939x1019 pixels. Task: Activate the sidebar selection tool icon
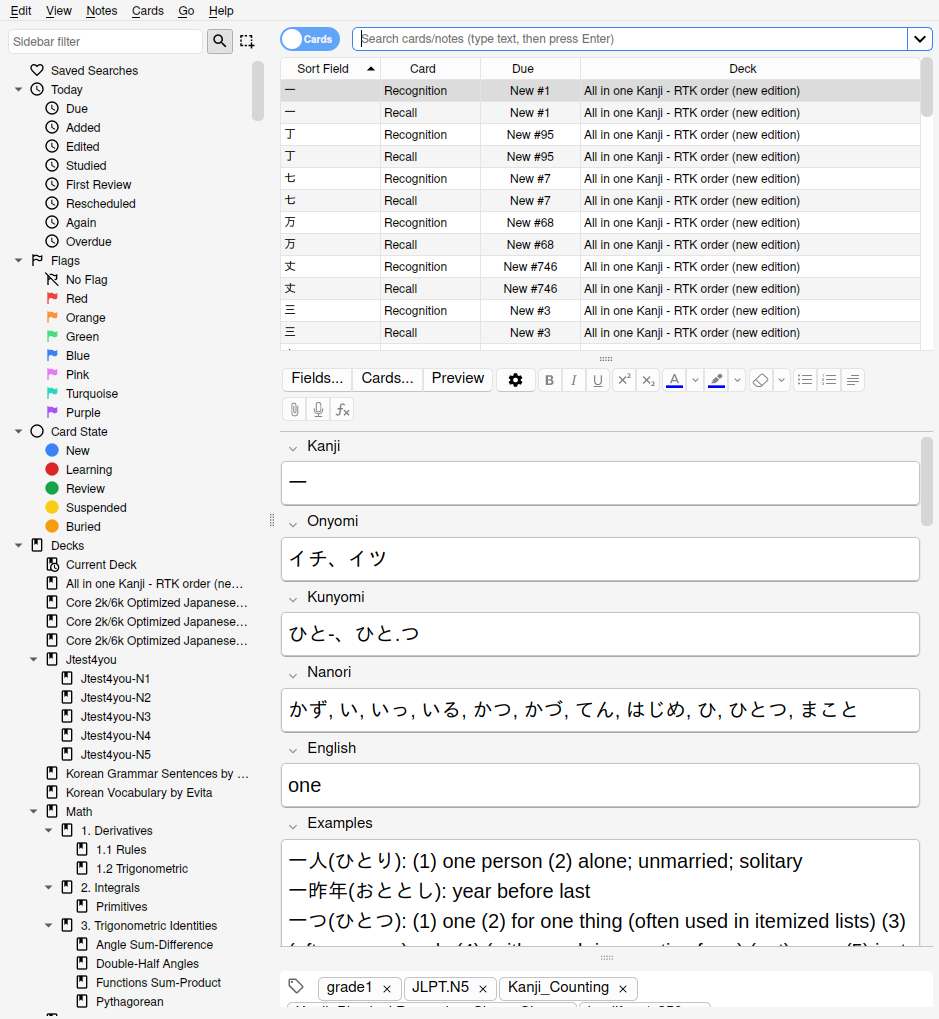click(247, 41)
